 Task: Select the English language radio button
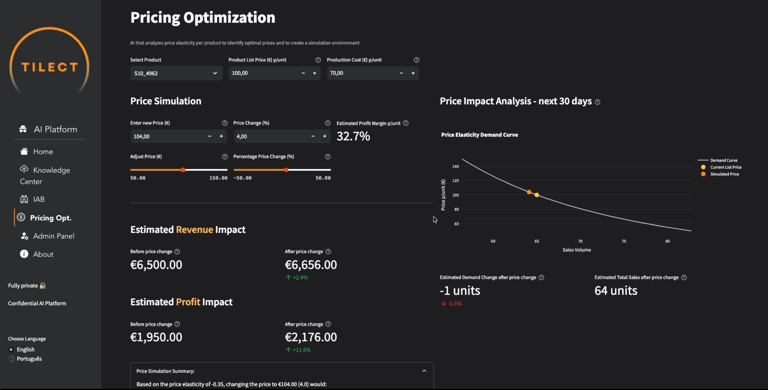coord(11,349)
